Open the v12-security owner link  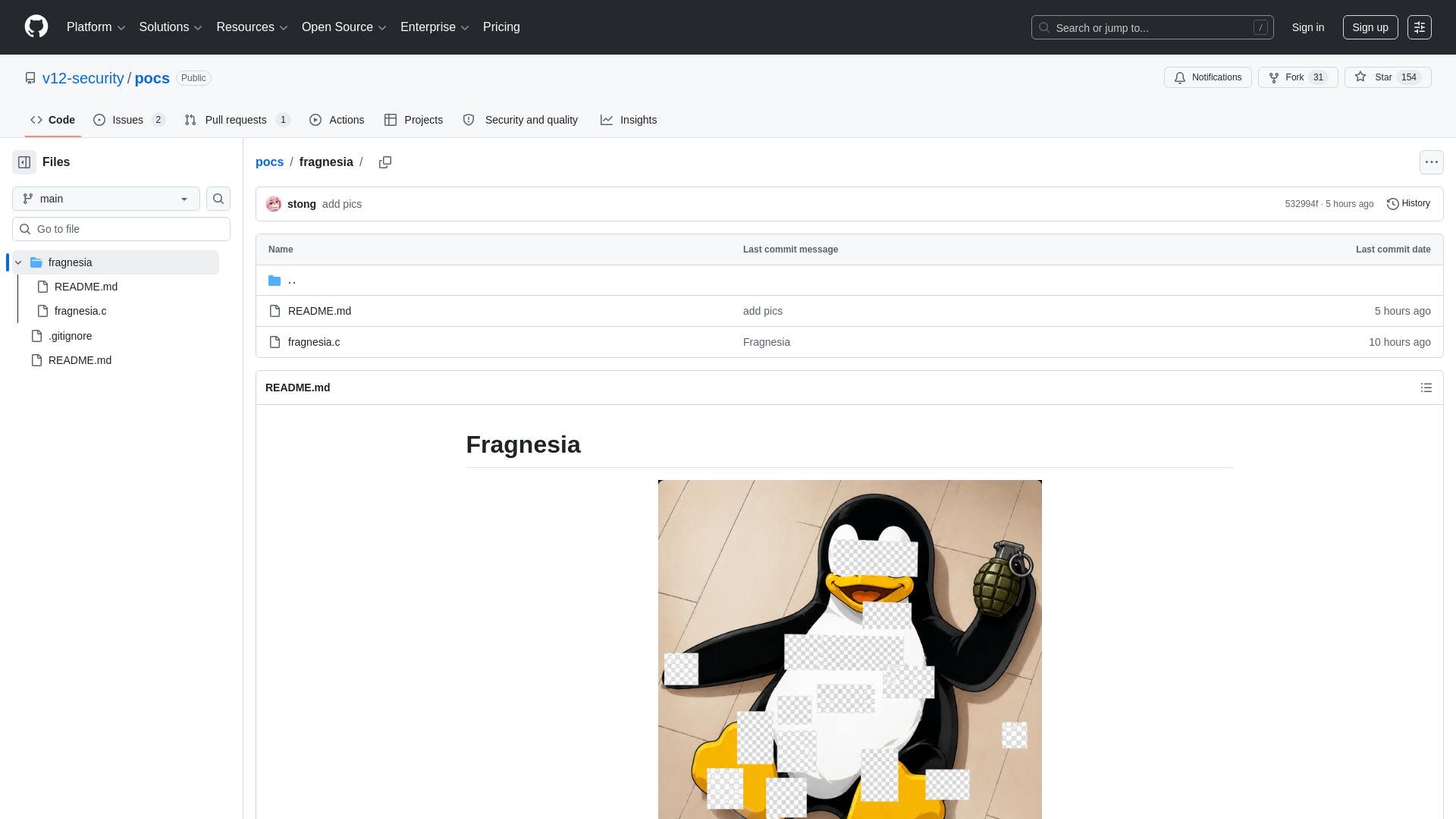83,78
